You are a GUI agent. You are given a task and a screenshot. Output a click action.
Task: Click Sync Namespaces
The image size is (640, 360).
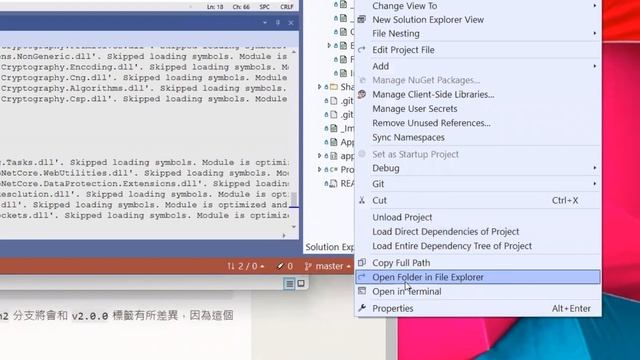coord(478,138)
